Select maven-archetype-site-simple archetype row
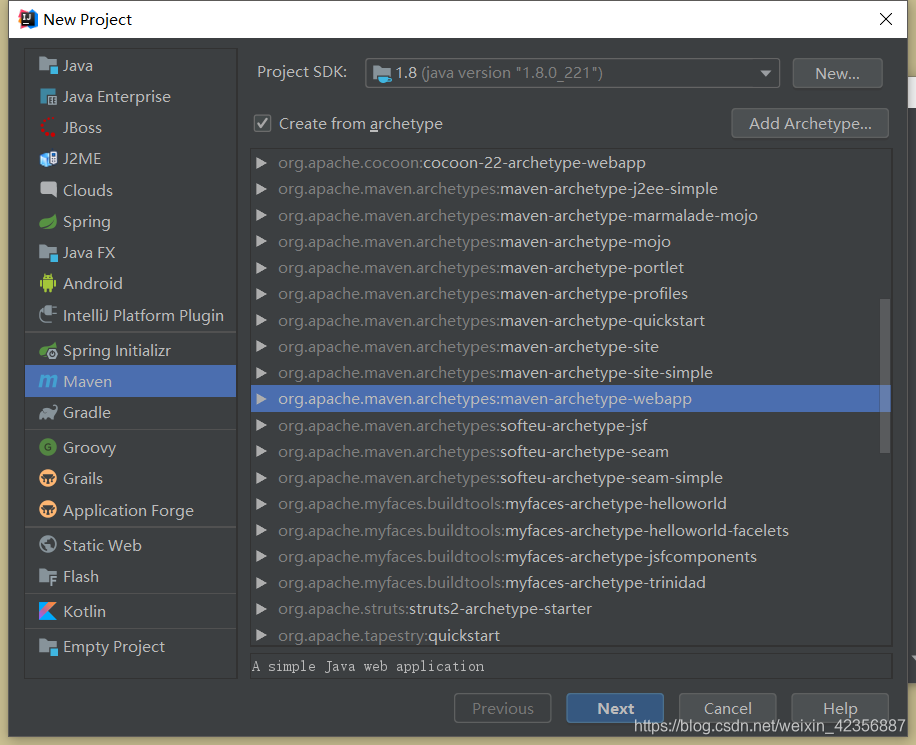The width and height of the screenshot is (916, 745). [x=571, y=373]
